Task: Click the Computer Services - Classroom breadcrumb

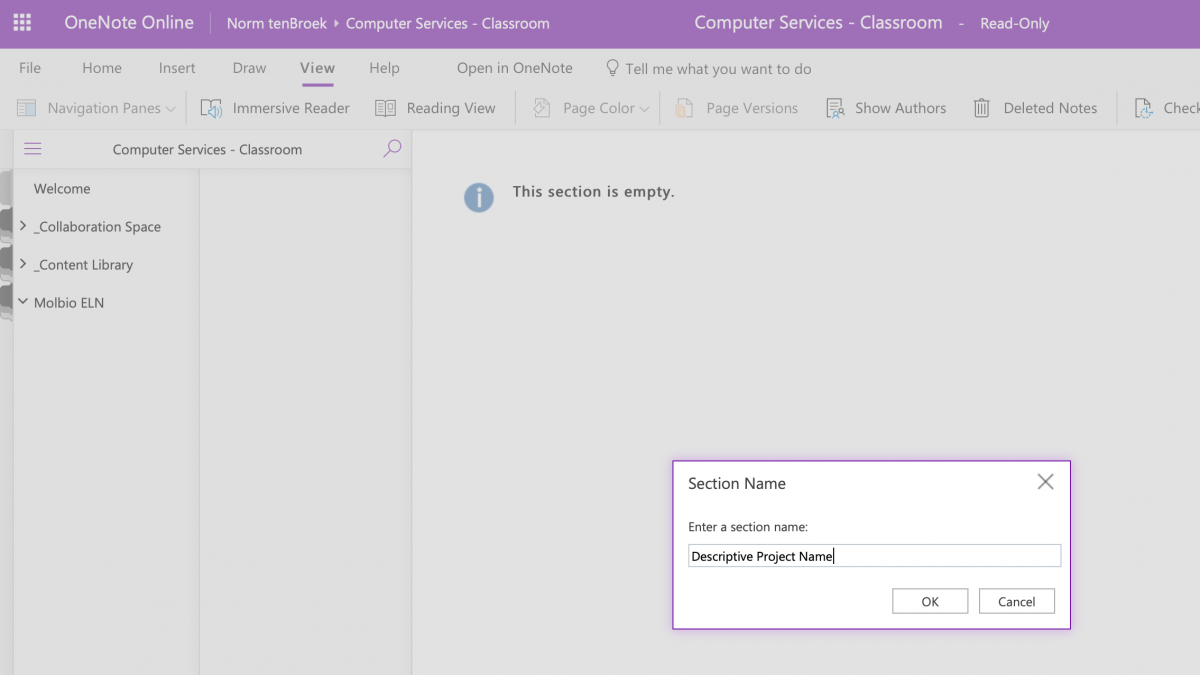Action: tap(447, 23)
